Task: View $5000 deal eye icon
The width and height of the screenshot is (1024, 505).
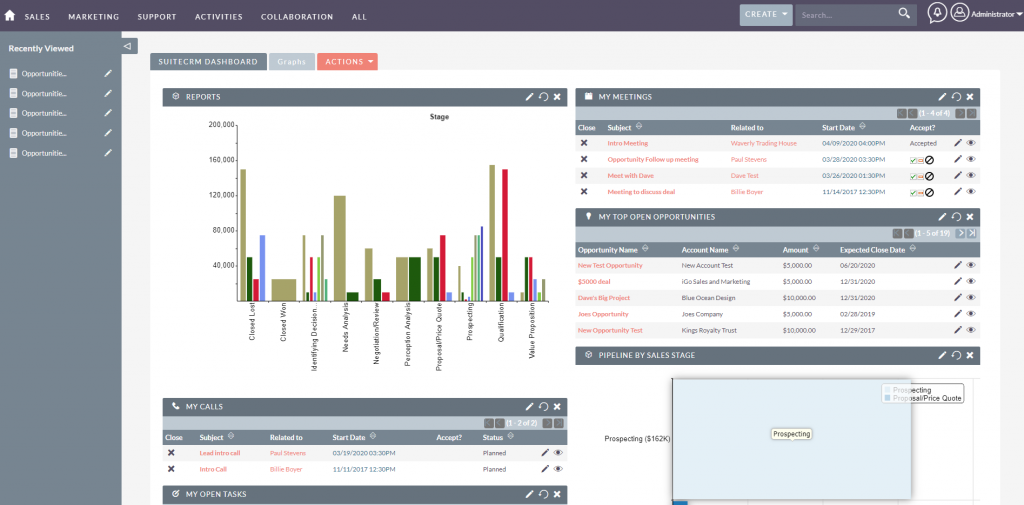Action: click(971, 282)
